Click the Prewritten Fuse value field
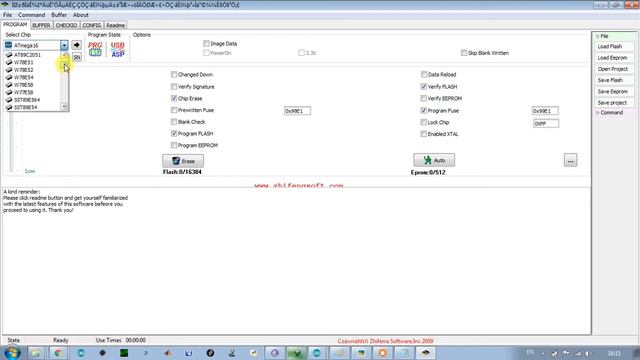Screen dimensions: 640x360 [x=297, y=111]
